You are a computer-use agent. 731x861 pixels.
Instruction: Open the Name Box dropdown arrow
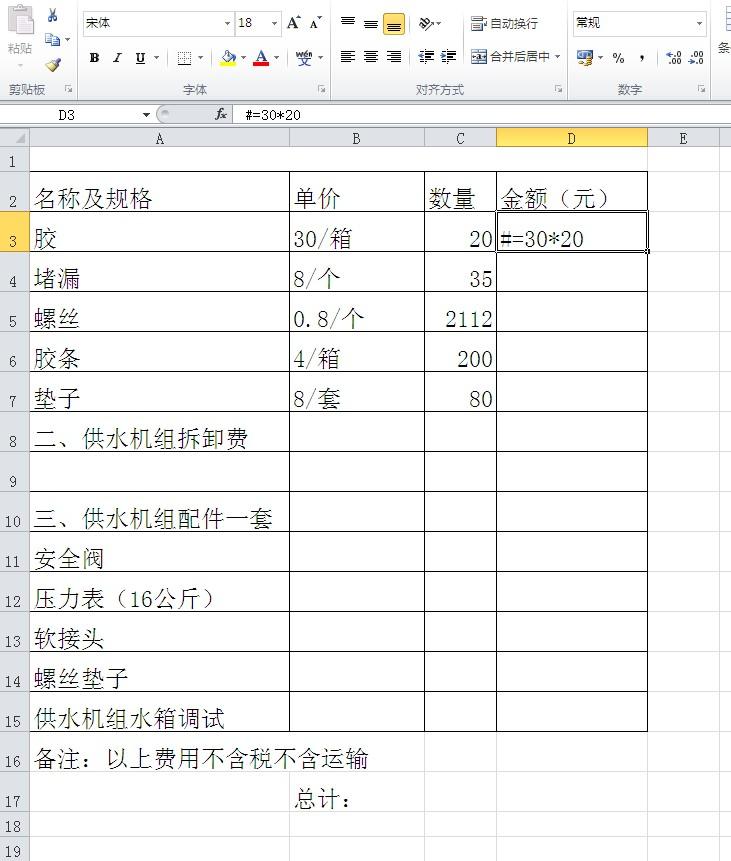[x=146, y=115]
